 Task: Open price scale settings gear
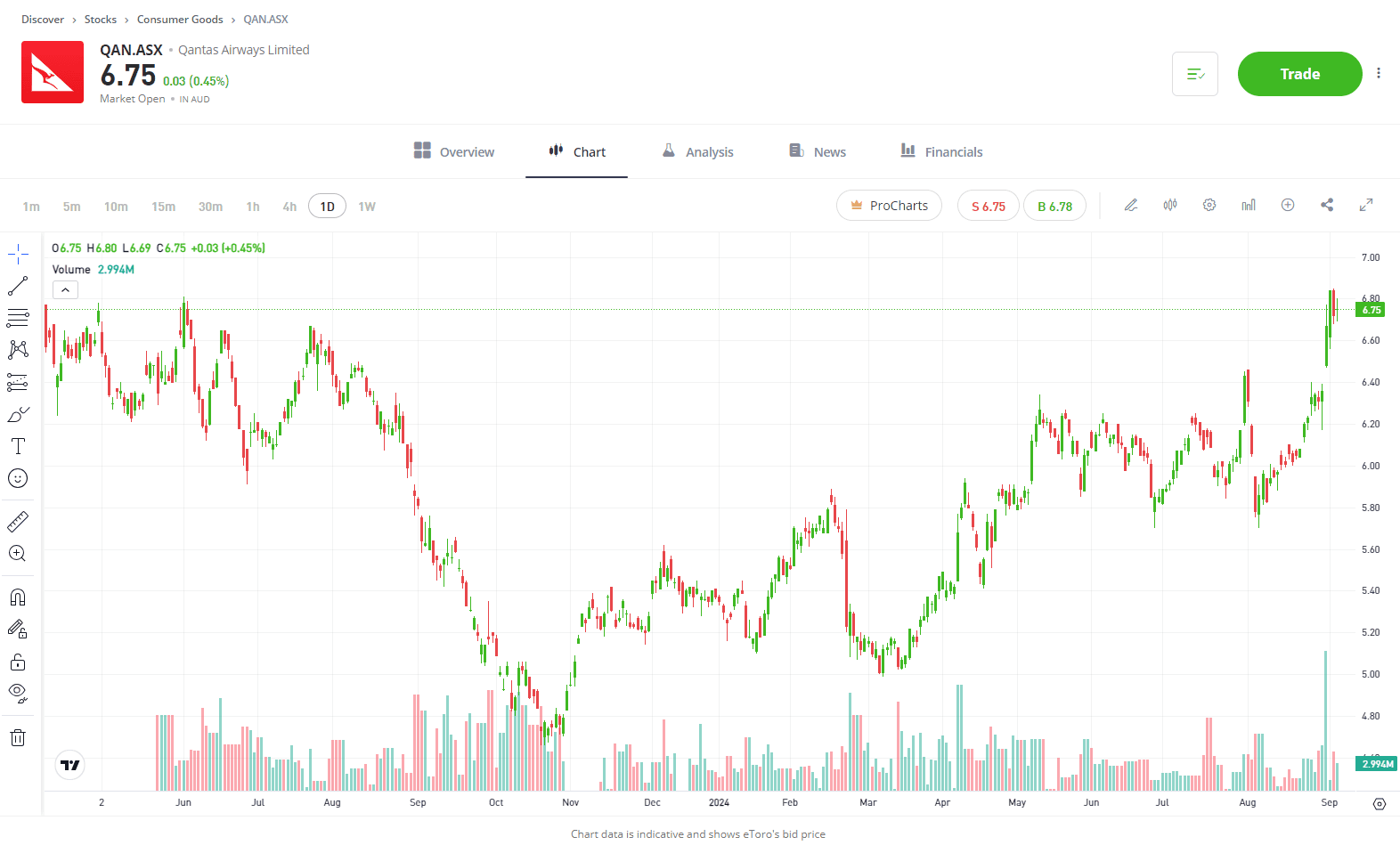point(1380,804)
